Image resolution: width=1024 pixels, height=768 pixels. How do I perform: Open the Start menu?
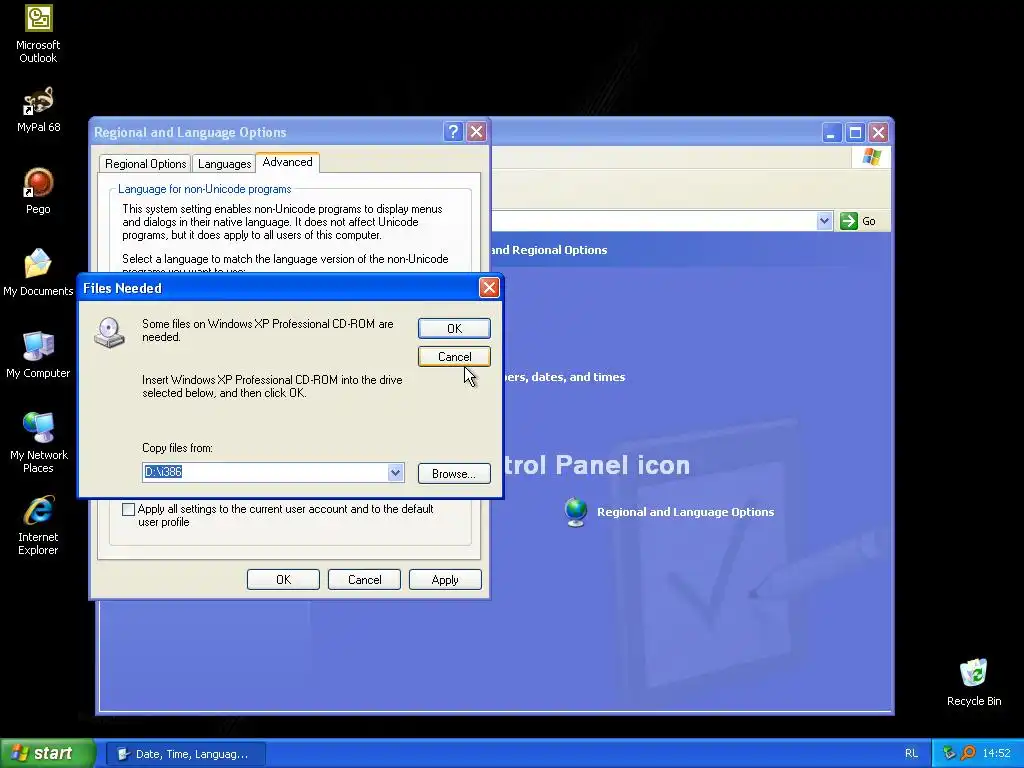click(x=47, y=754)
